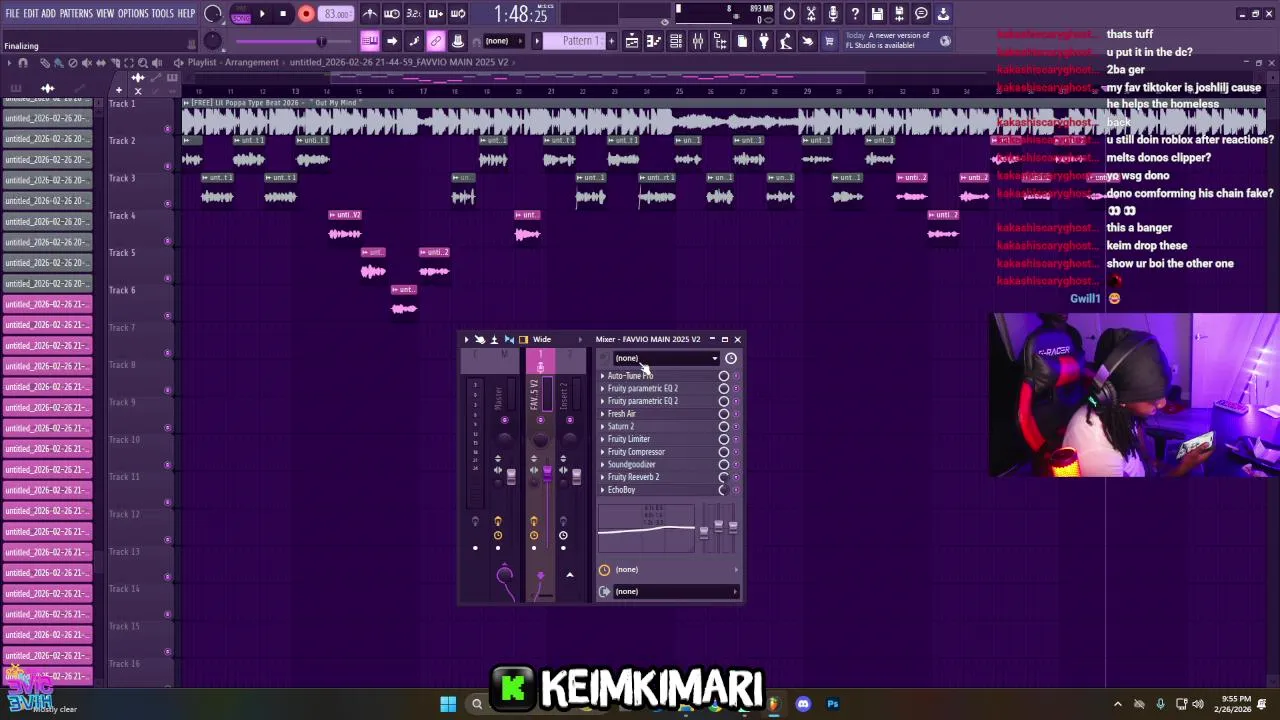
Task: Open Windows Start menu
Action: pyautogui.click(x=448, y=704)
